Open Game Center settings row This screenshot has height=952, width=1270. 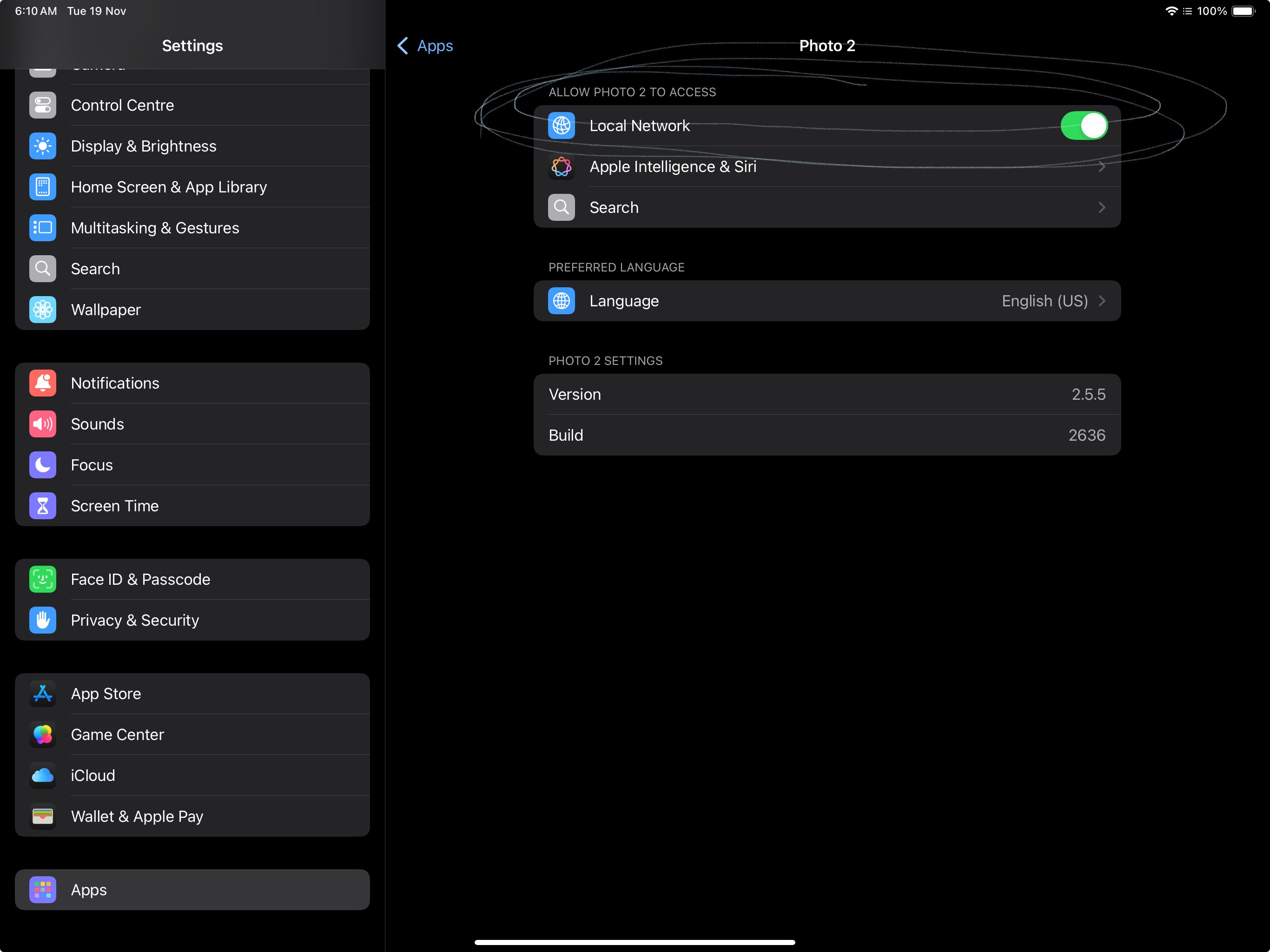point(192,734)
